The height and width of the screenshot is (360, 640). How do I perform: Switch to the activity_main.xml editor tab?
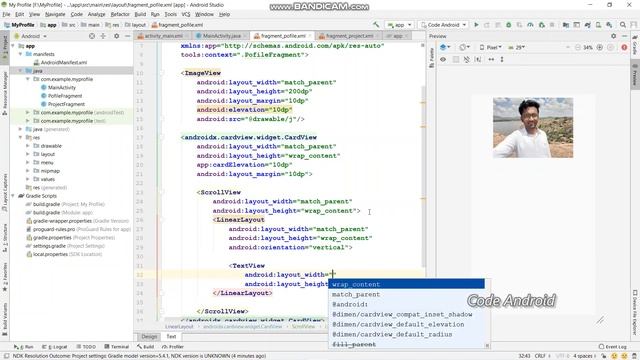(163, 36)
